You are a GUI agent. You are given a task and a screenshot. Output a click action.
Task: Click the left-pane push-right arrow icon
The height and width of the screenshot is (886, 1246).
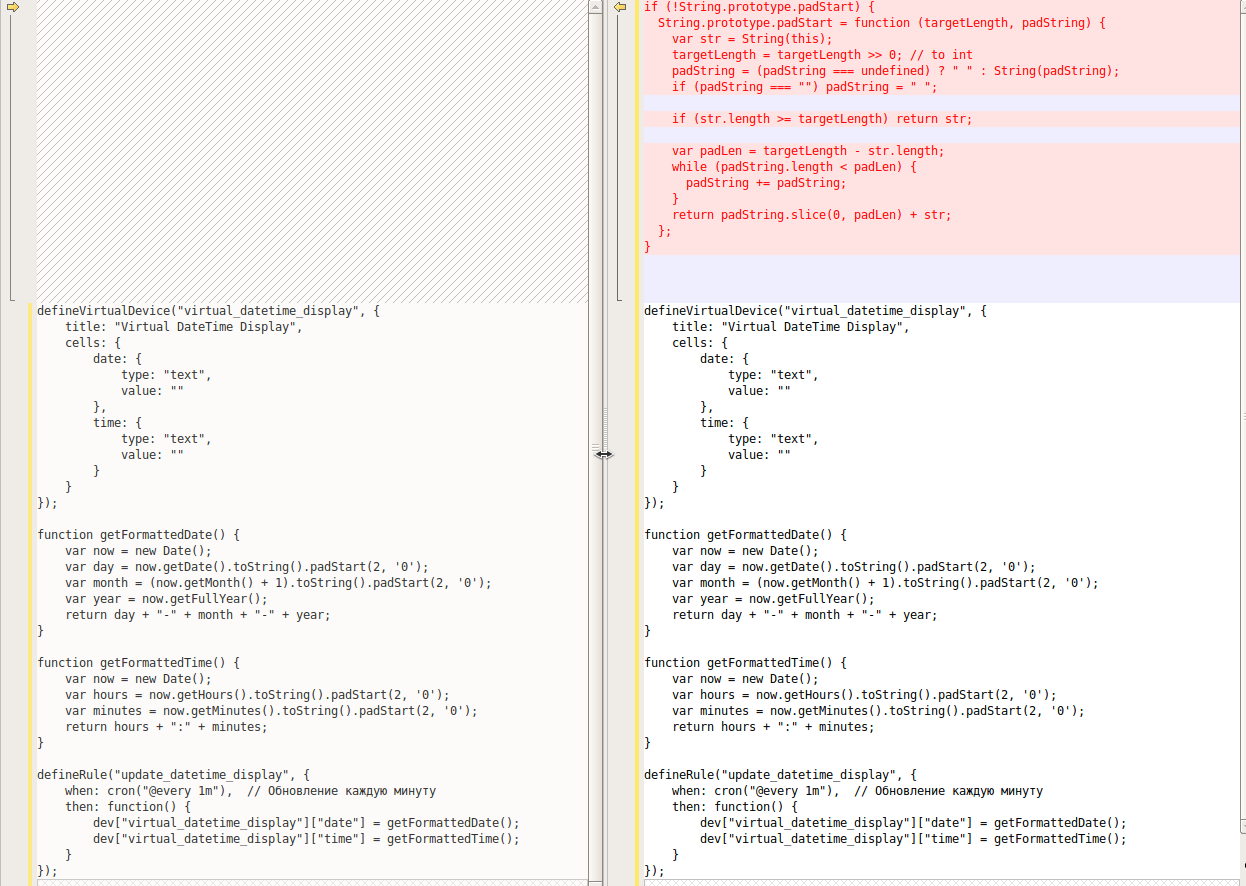14,7
